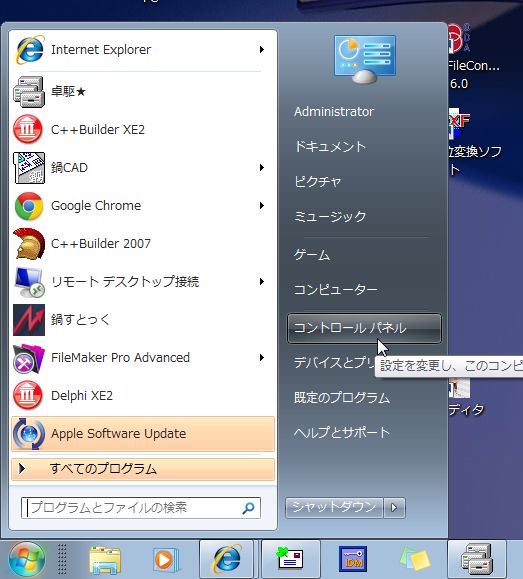Launch the 卓駆★ file manager icon
Image resolution: width=523 pixels, height=579 pixels.
[x=29, y=92]
